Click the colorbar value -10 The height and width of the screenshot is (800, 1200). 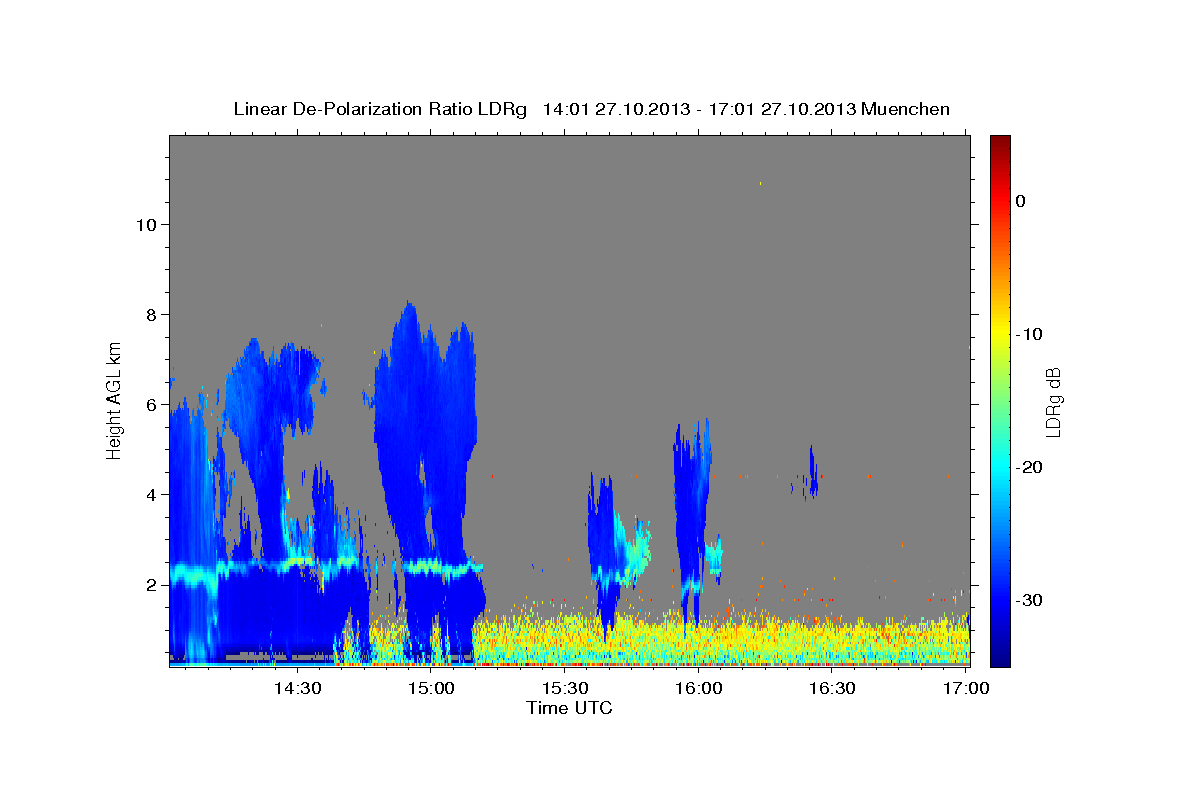point(1030,334)
